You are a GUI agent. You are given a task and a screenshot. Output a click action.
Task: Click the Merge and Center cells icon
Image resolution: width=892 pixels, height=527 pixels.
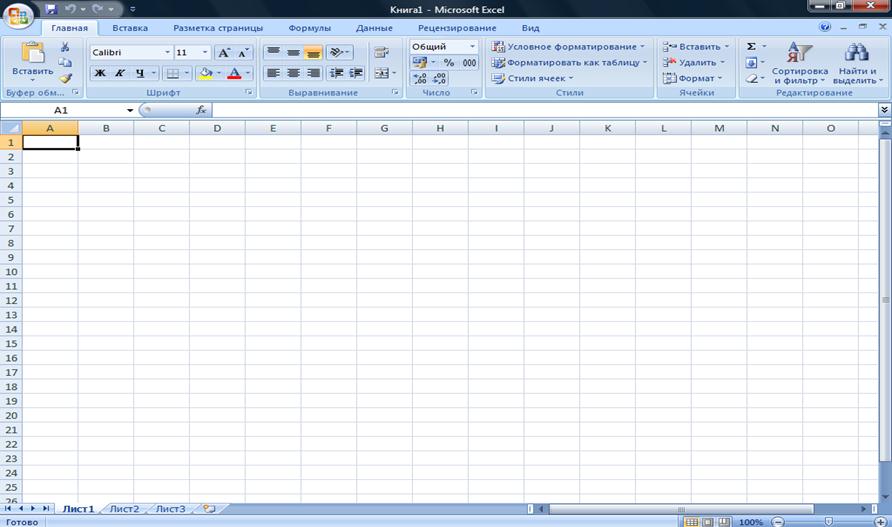click(x=382, y=73)
